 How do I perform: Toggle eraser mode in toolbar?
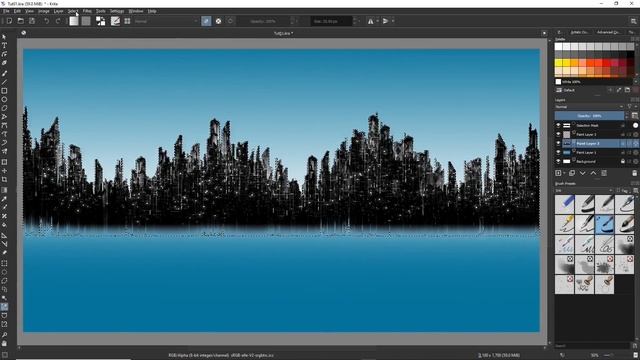[206, 21]
